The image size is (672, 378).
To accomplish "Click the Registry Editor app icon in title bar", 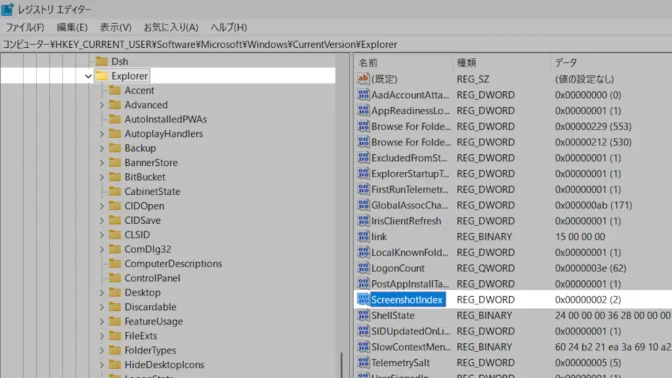I will coord(8,9).
